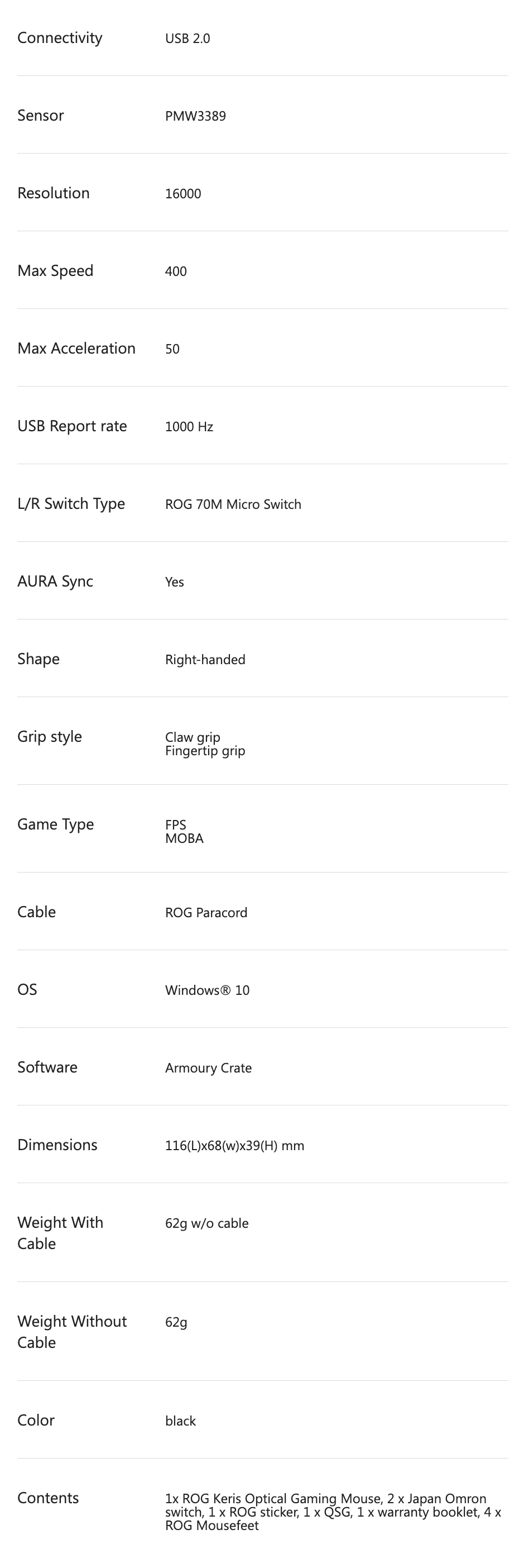Click the PMW3389 sensor value
Screen dimensions: 514x1568
[195, 116]
